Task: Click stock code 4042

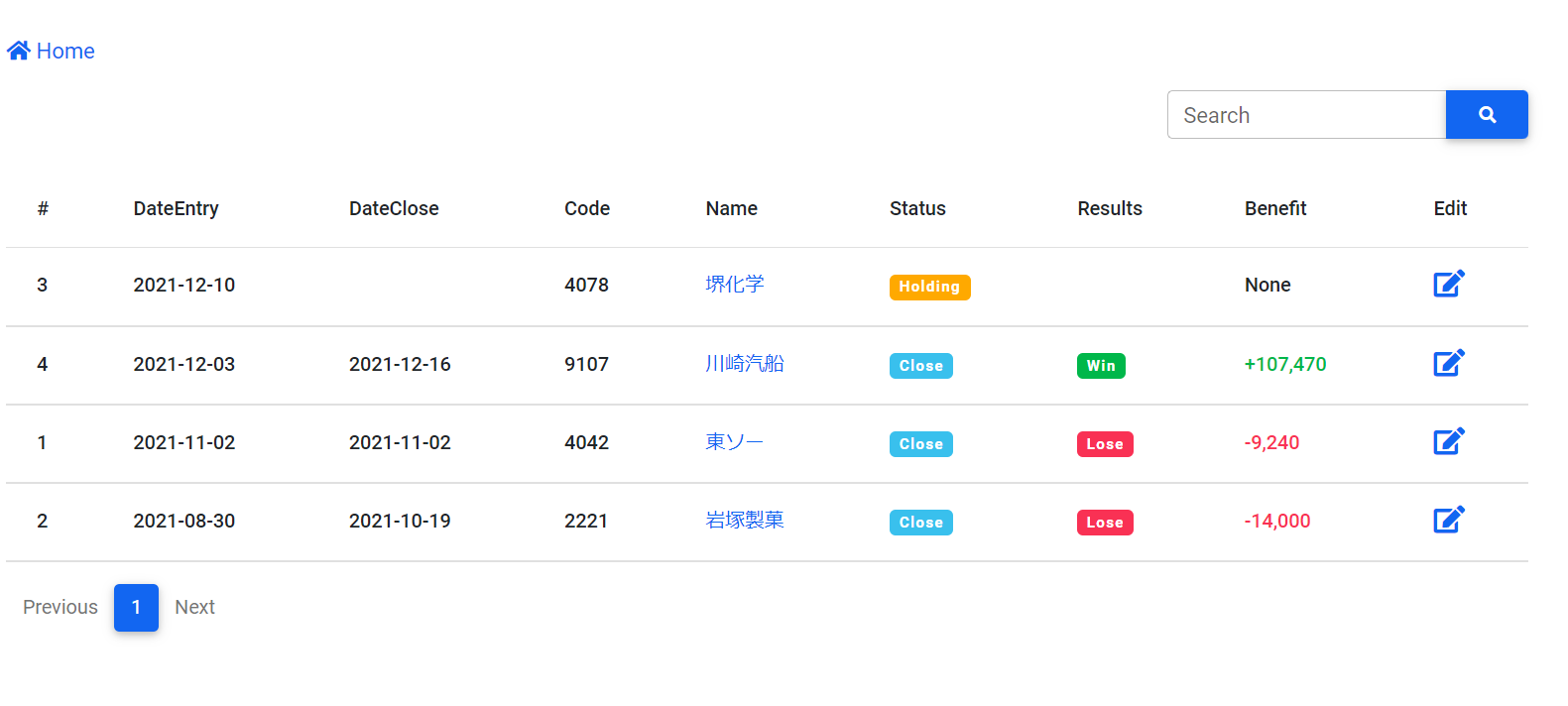Action: pyautogui.click(x=586, y=442)
